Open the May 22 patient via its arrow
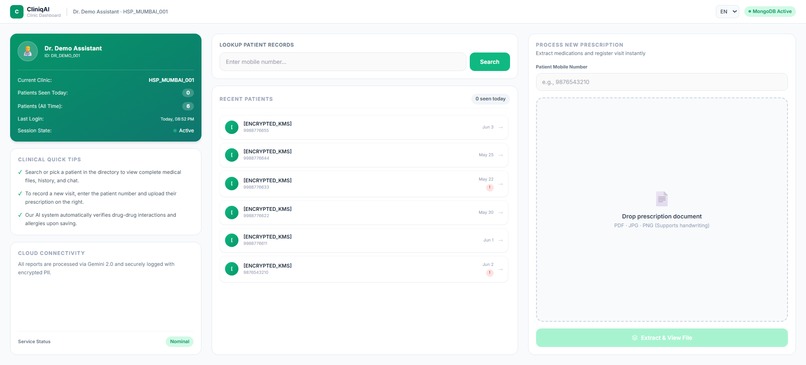This screenshot has width=806, height=365. tap(500, 184)
